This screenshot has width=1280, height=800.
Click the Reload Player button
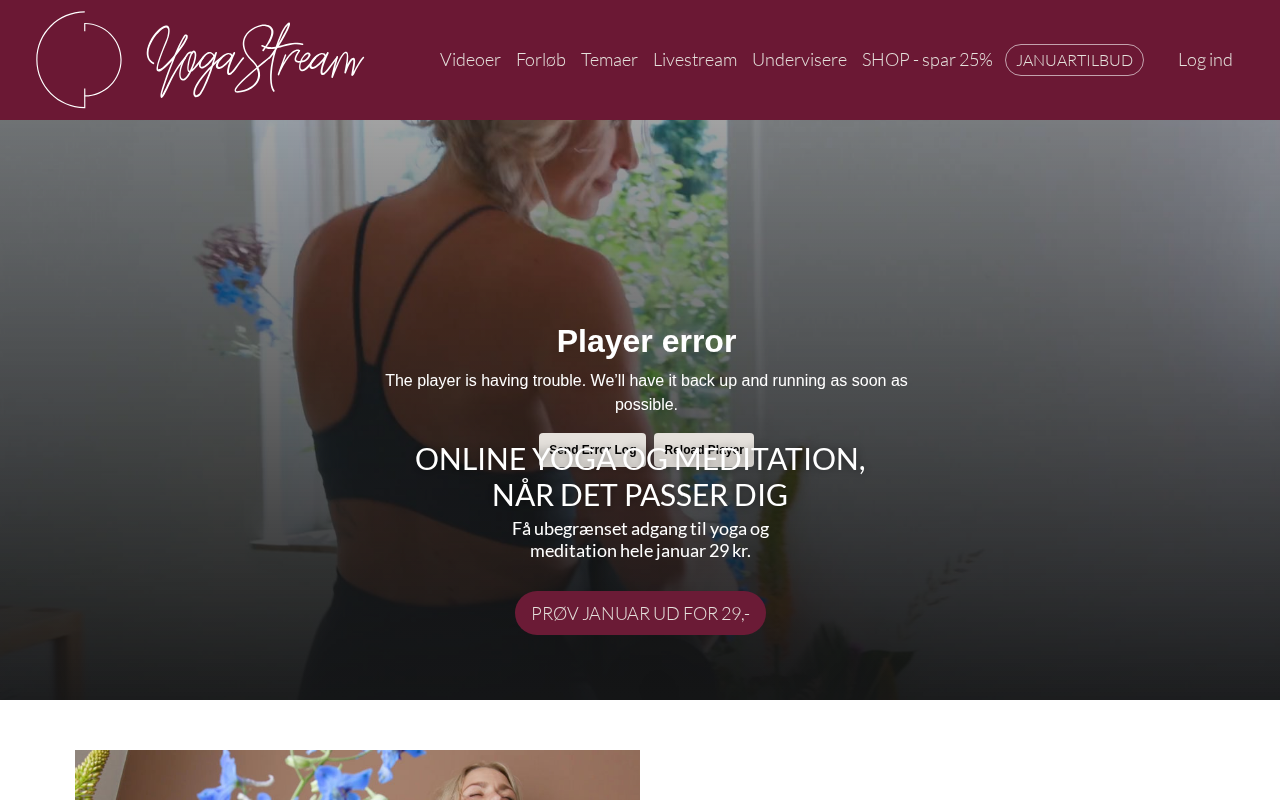pyautogui.click(x=704, y=449)
